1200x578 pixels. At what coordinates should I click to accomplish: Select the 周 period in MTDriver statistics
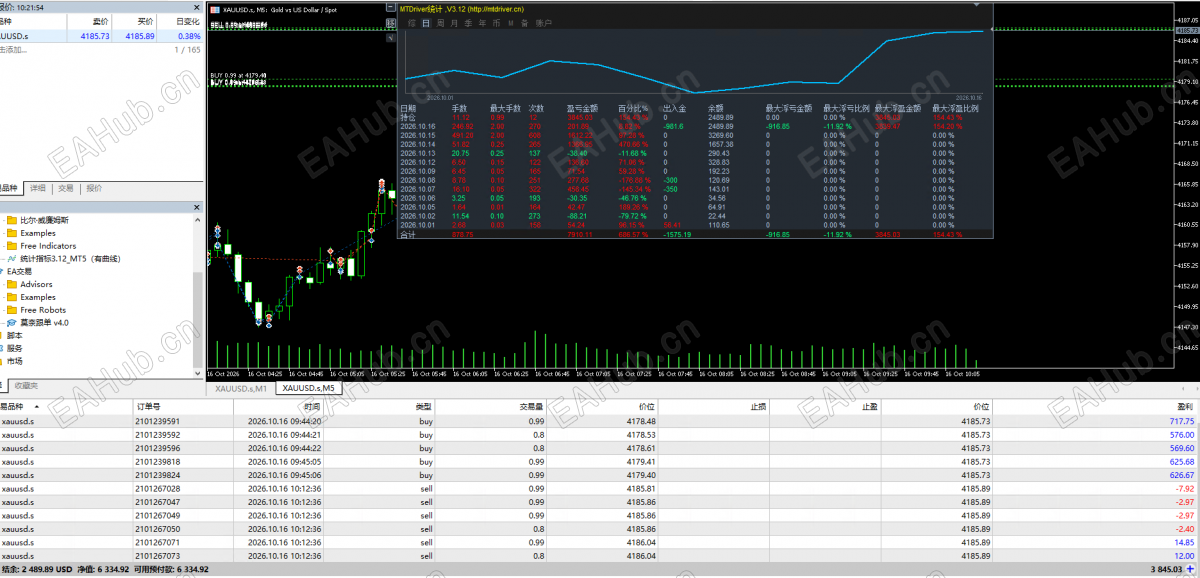point(440,22)
